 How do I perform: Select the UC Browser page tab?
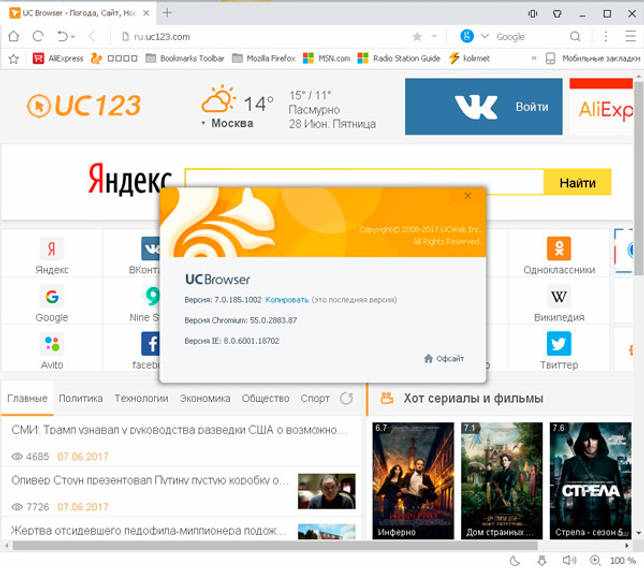click(78, 13)
